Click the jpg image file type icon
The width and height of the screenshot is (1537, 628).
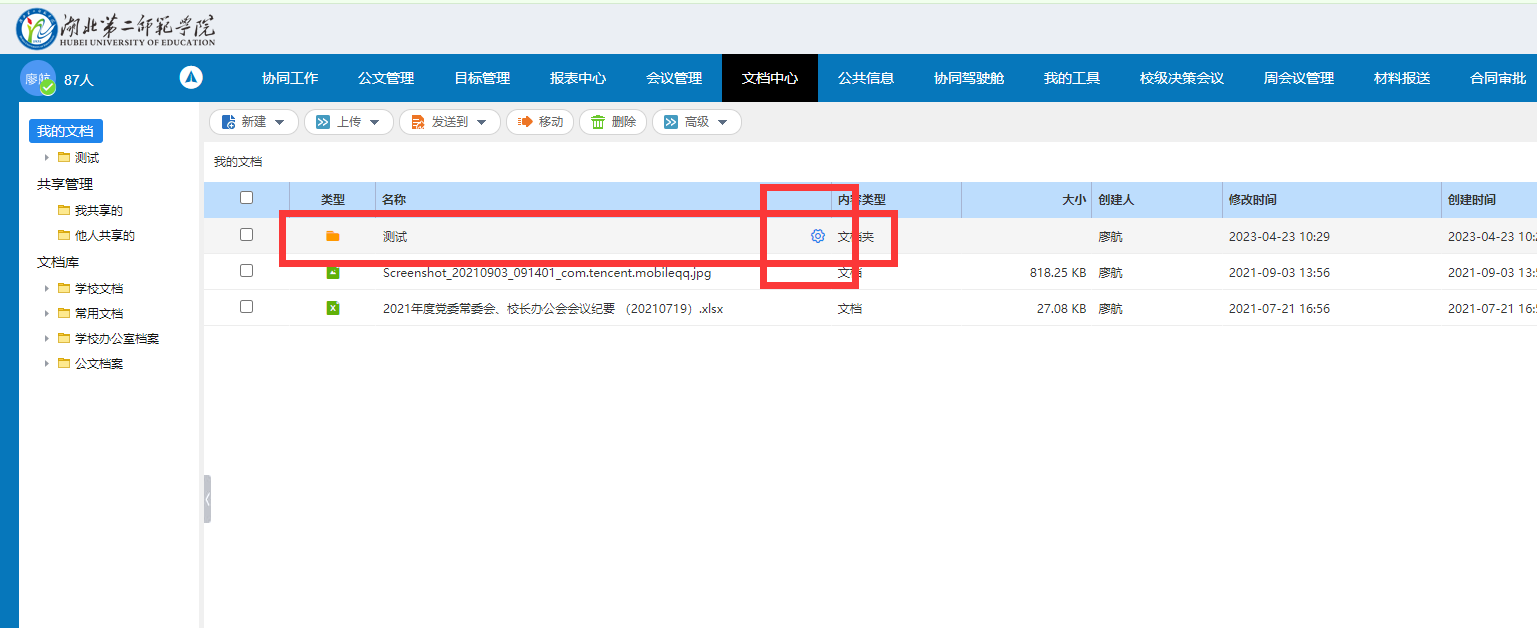[x=333, y=272]
